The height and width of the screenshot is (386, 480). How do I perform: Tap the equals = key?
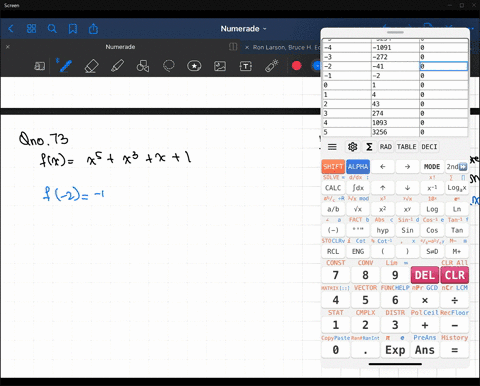455,350
